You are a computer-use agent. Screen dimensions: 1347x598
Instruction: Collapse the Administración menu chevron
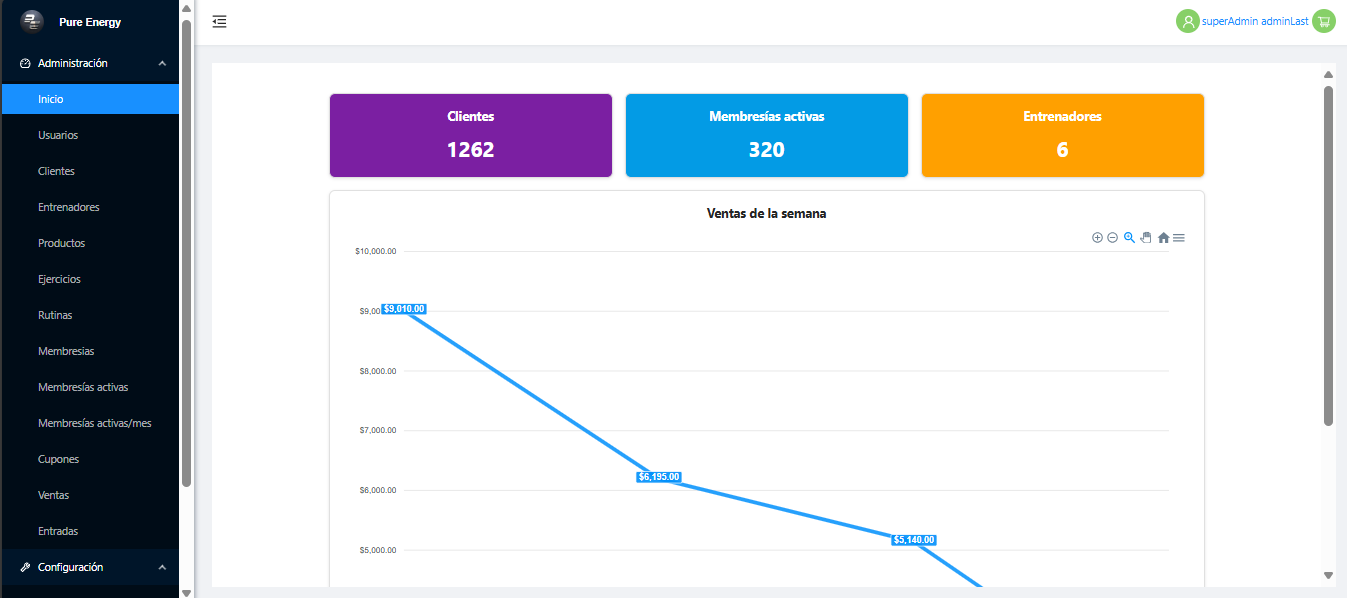[x=162, y=63]
